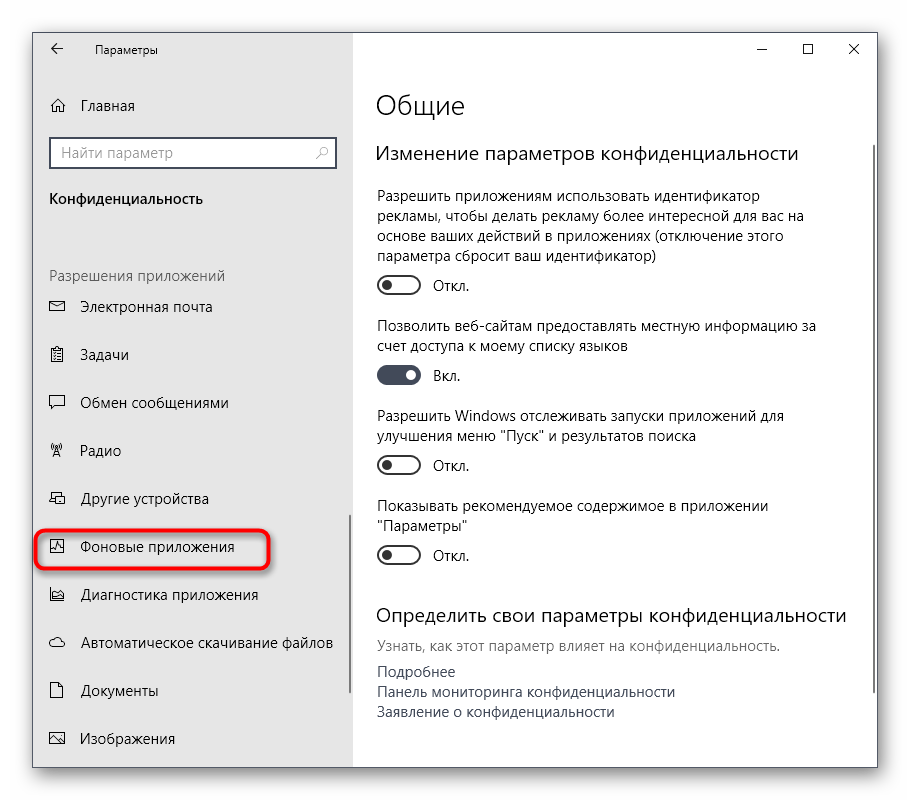
Task: Open the Подробнее link
Action: [416, 672]
